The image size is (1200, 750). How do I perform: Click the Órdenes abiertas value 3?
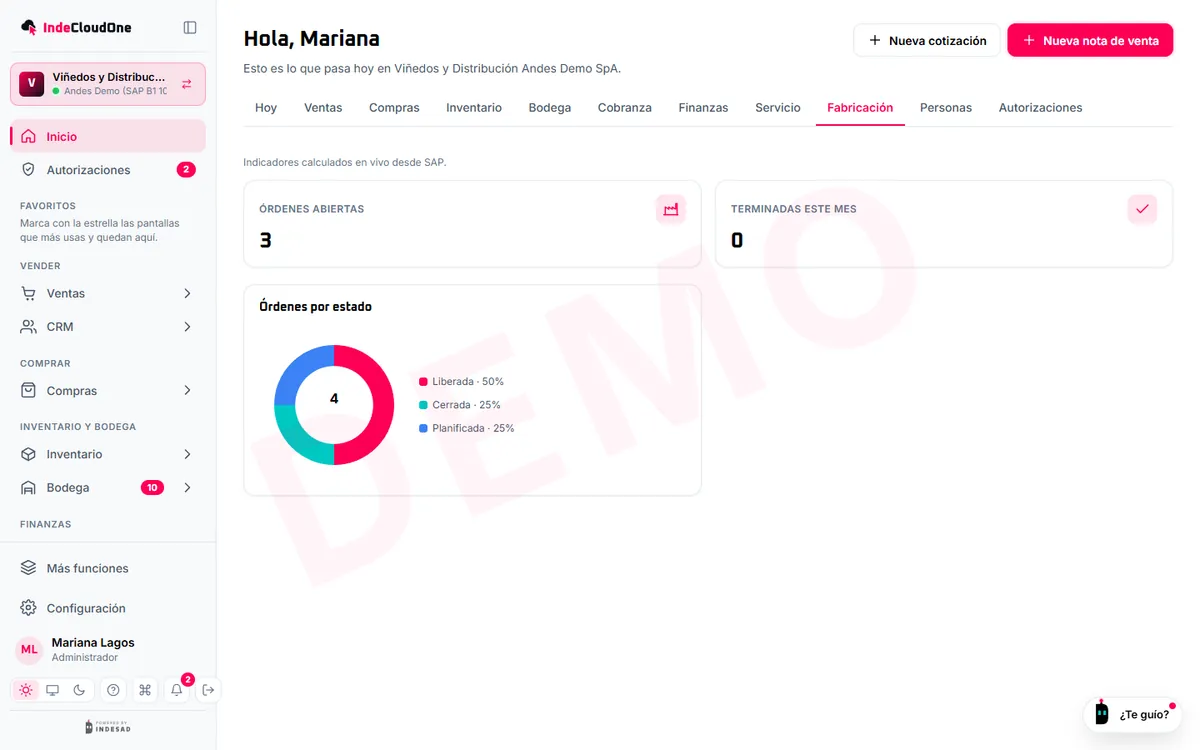coord(265,240)
